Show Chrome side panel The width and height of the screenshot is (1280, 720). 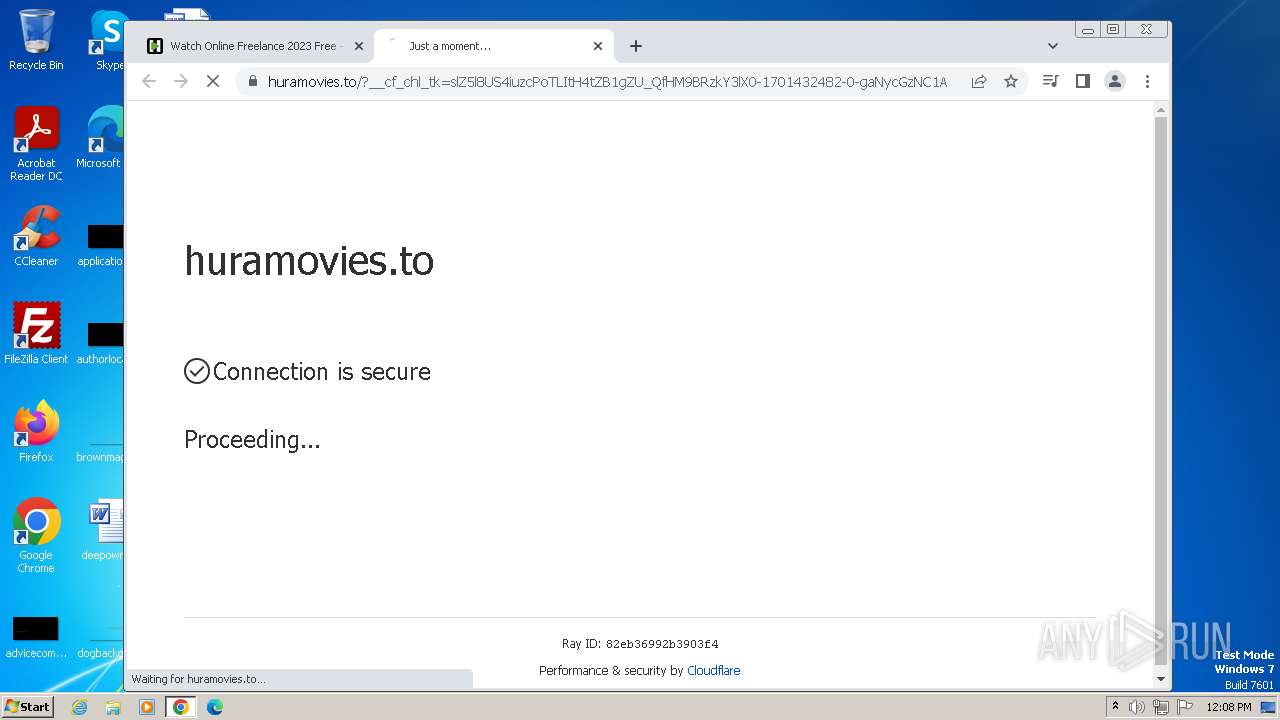pos(1082,81)
